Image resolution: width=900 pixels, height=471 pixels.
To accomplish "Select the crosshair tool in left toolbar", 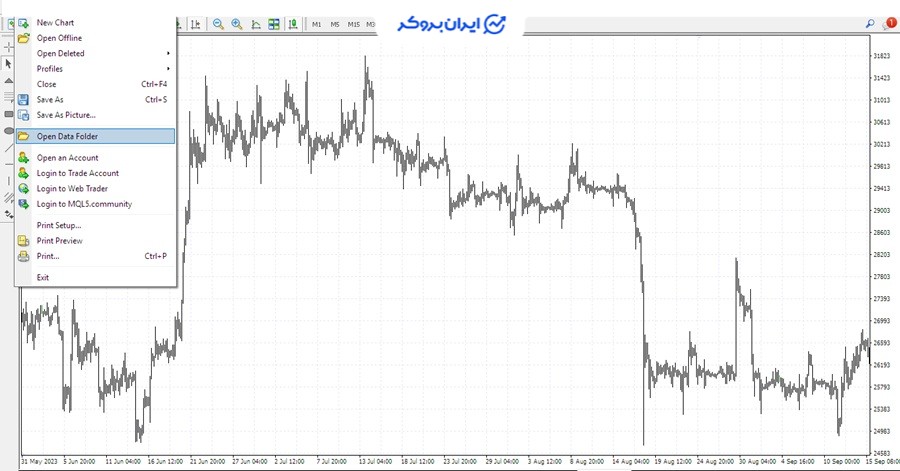I will (x=8, y=46).
